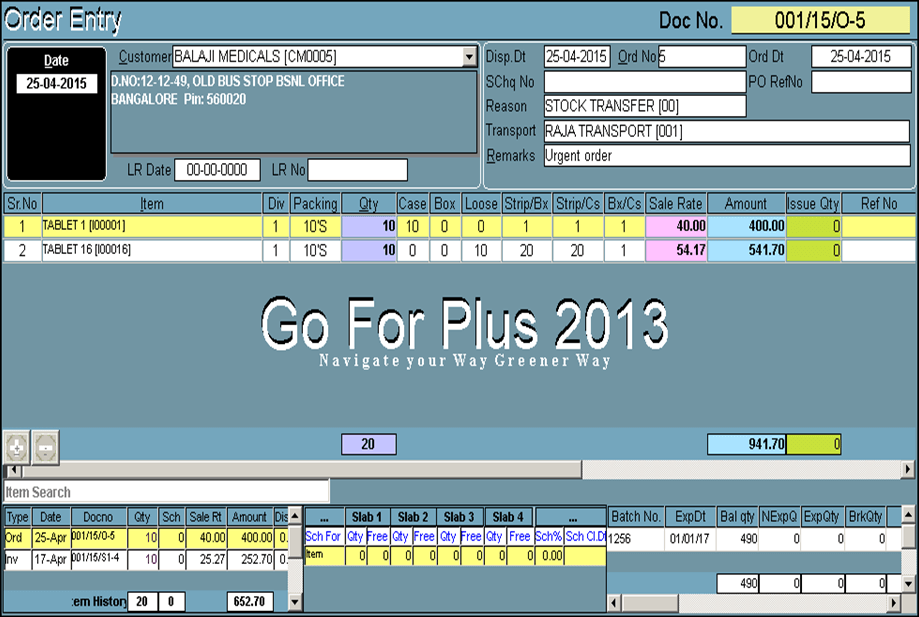This screenshot has width=919, height=617.
Task: Click the Ord No field
Action: [x=702, y=57]
